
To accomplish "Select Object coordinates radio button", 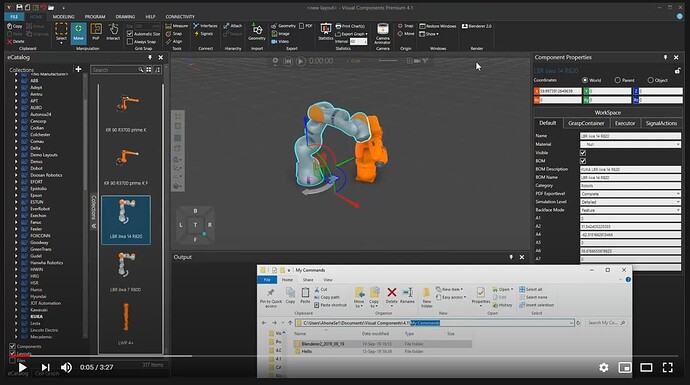I will pyautogui.click(x=650, y=80).
